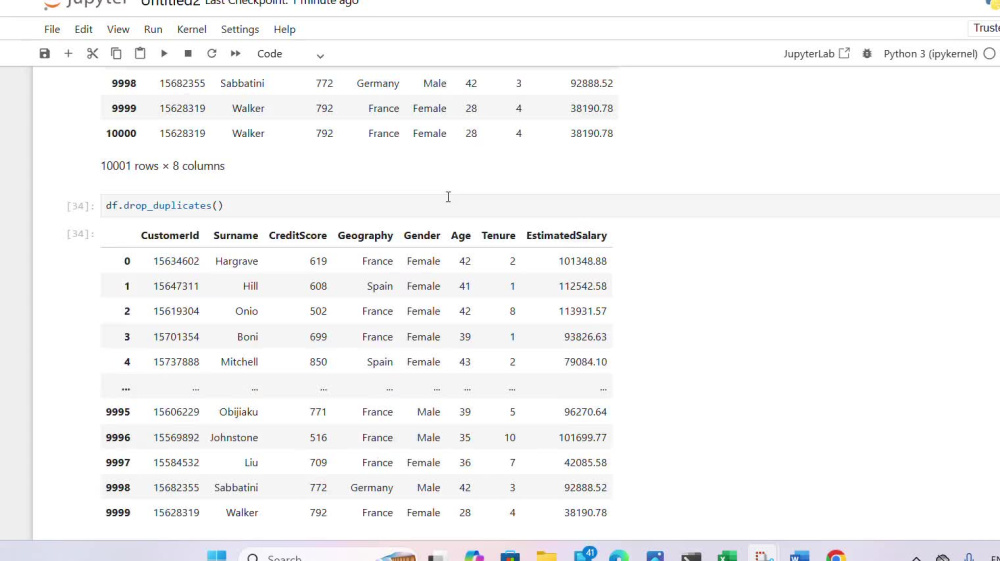Viewport: 1000px width, 561px height.
Task: Select credit score 850 in Mitchell row
Action: [x=318, y=361]
